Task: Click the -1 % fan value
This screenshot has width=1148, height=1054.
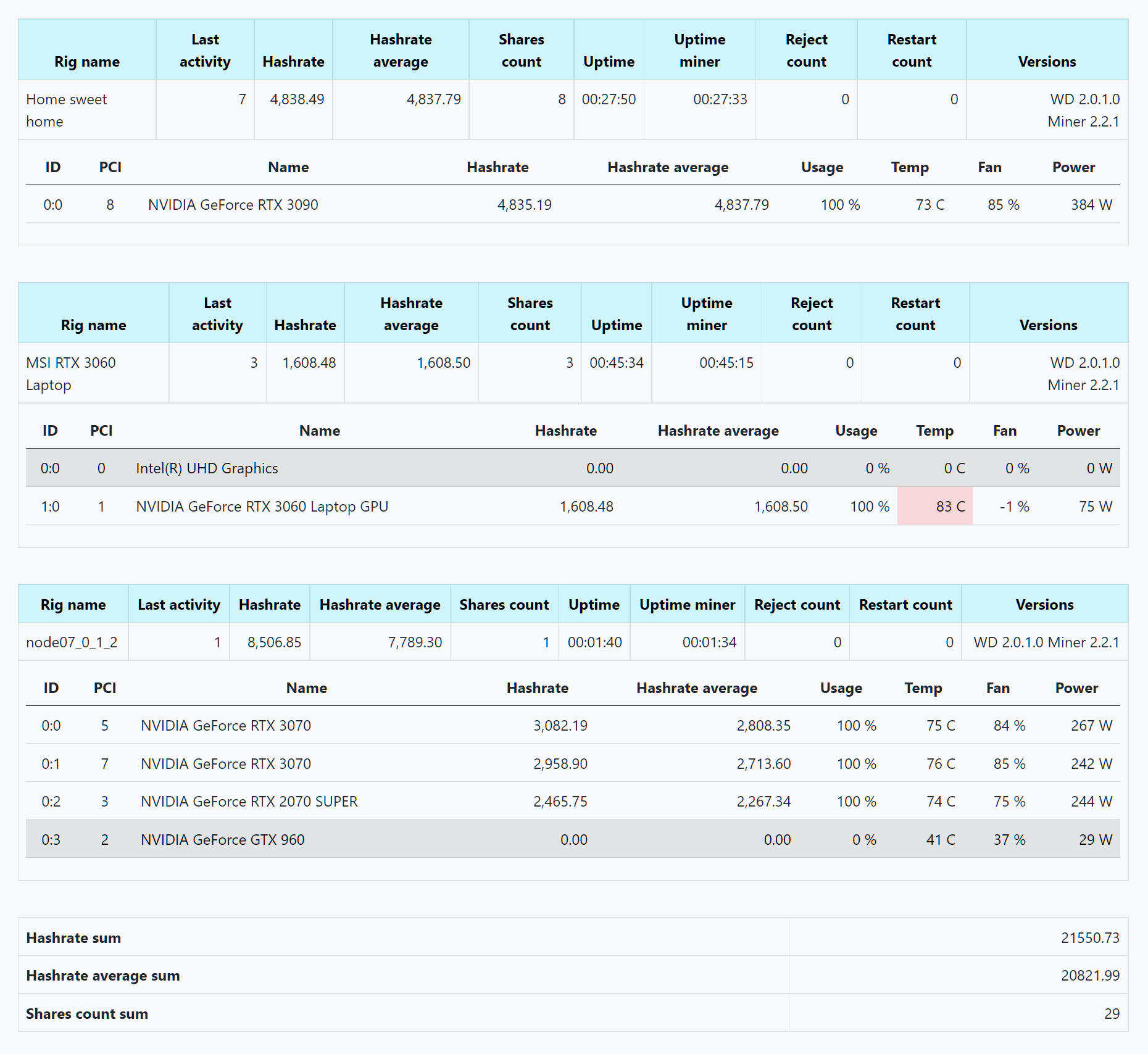Action: (1014, 506)
